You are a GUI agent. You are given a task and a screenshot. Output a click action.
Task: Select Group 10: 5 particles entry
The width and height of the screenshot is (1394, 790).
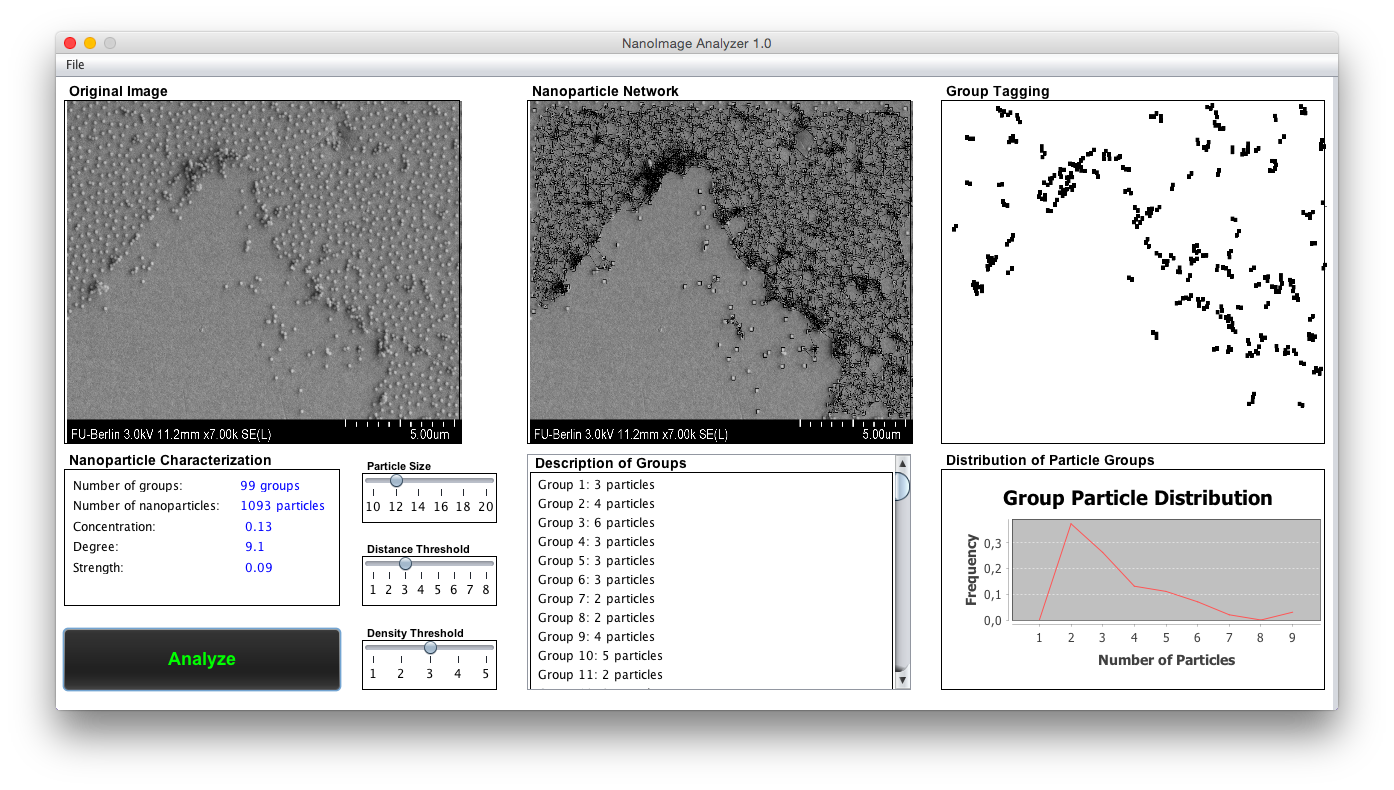pos(600,656)
